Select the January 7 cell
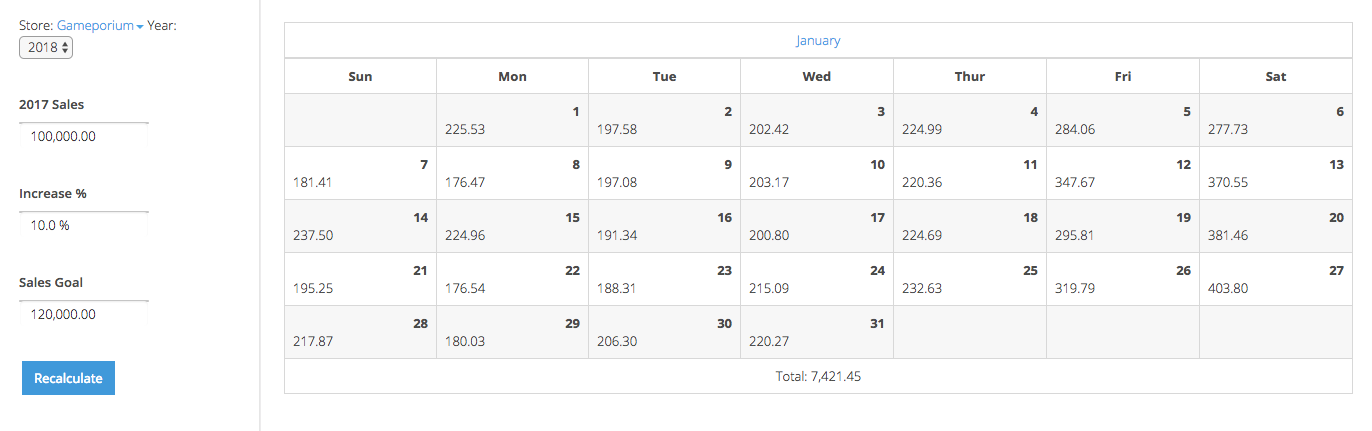 click(x=360, y=173)
